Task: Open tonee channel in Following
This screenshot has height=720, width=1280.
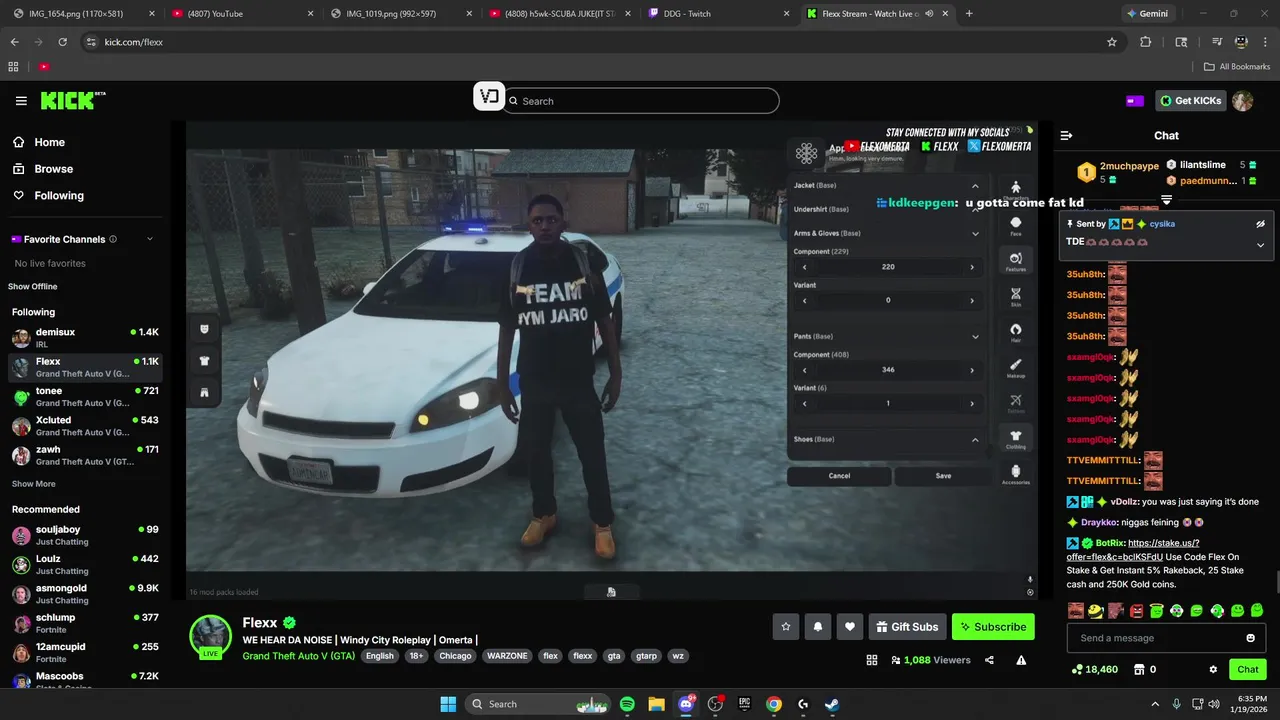Action: tap(85, 397)
